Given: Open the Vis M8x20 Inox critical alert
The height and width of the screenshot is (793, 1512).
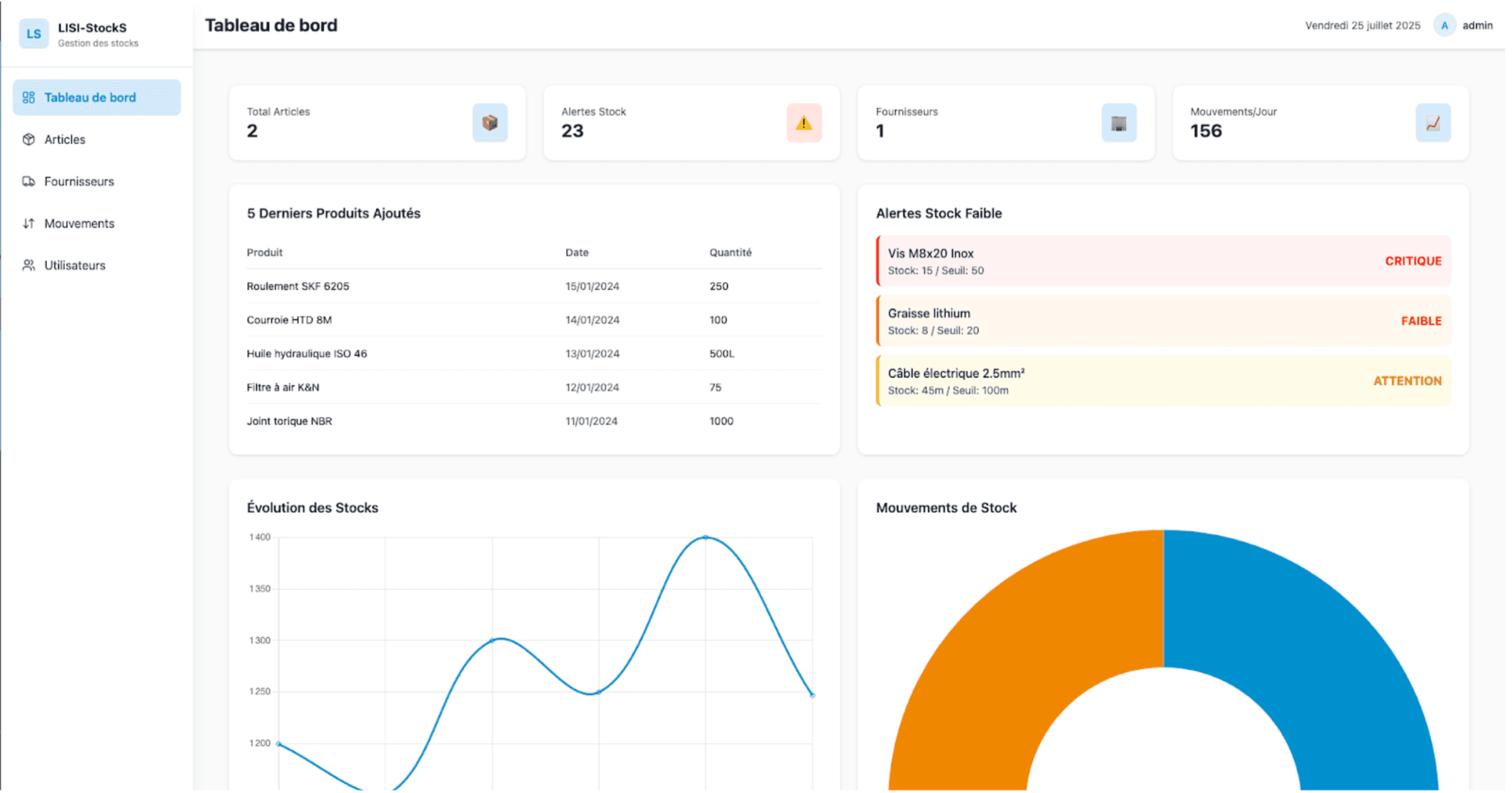Looking at the screenshot, I should coord(1163,261).
